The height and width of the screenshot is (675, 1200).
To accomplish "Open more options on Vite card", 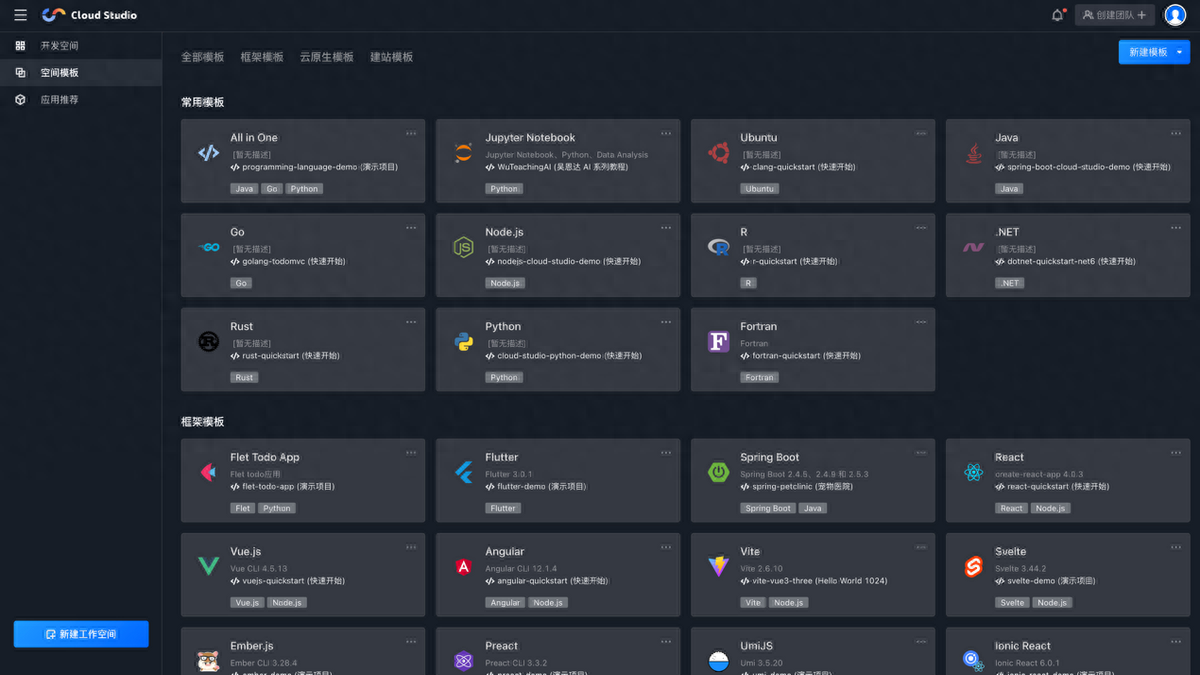I will tap(921, 547).
